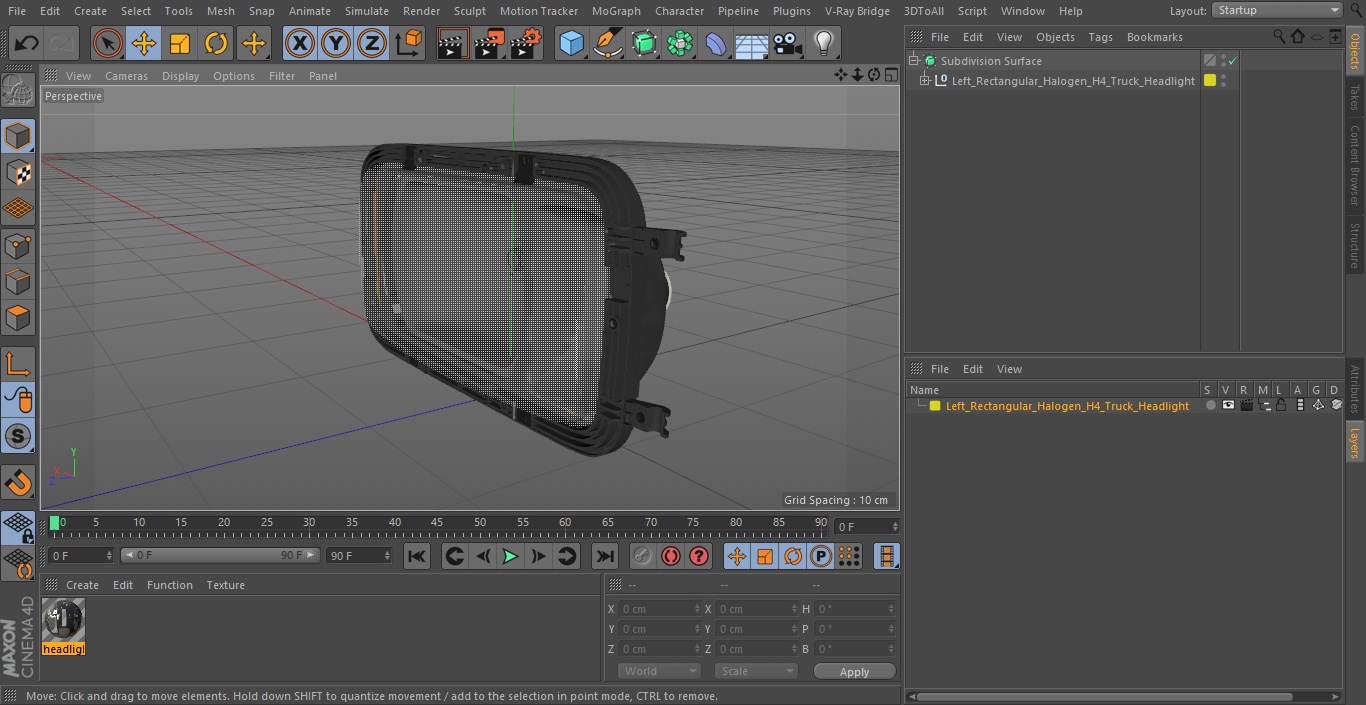Open the Layout Startup dropdown
1366x705 pixels.
tap(1277, 10)
